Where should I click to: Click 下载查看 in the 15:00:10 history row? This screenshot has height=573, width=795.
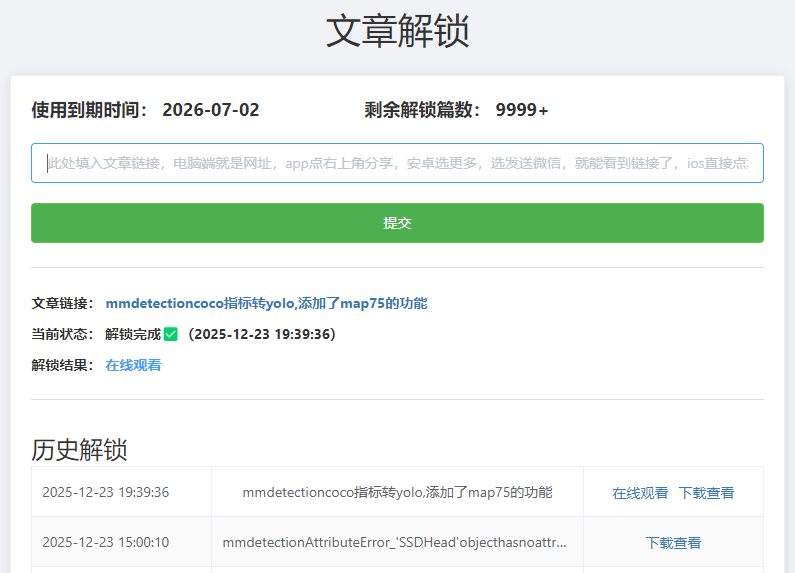pos(673,543)
